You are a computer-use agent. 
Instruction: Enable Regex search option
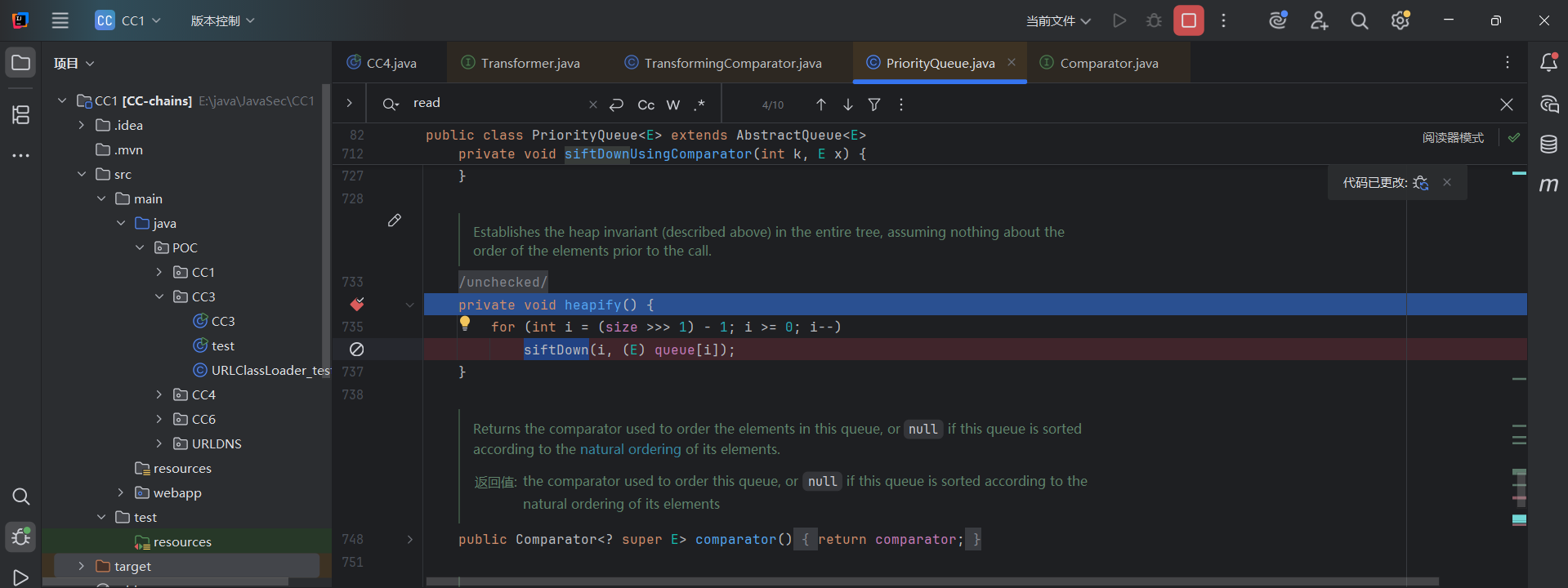pos(699,105)
